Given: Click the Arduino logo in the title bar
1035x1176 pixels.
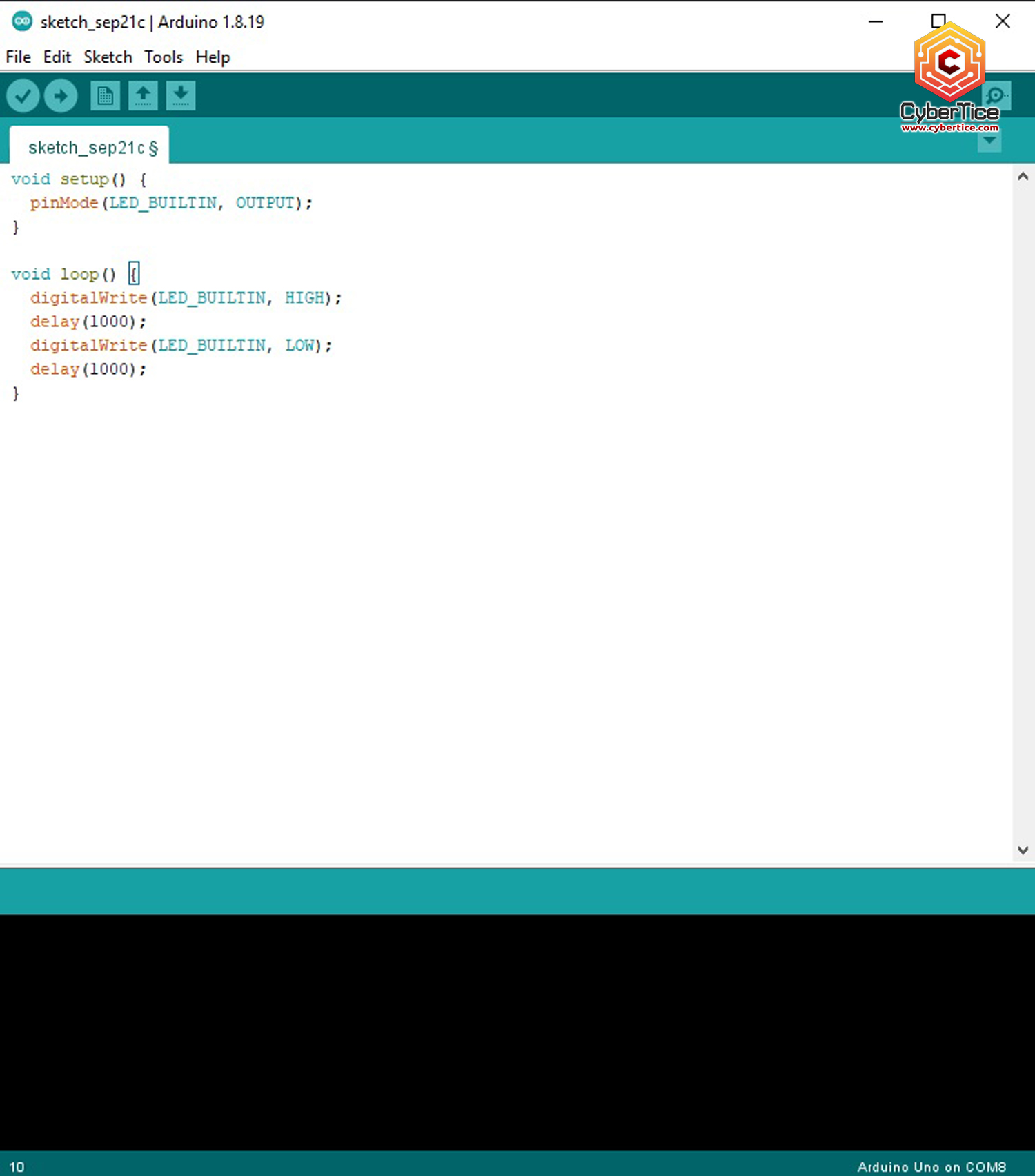Looking at the screenshot, I should 22,21.
